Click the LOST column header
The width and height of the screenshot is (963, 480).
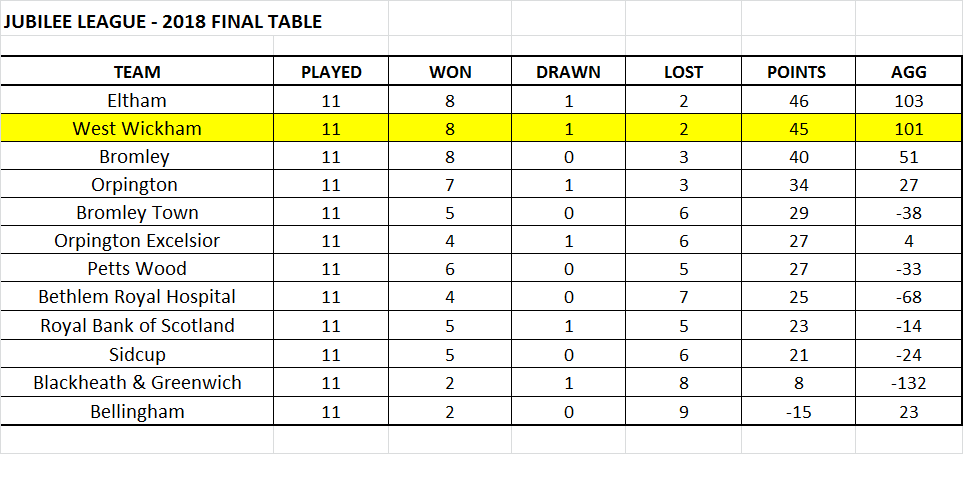683,72
